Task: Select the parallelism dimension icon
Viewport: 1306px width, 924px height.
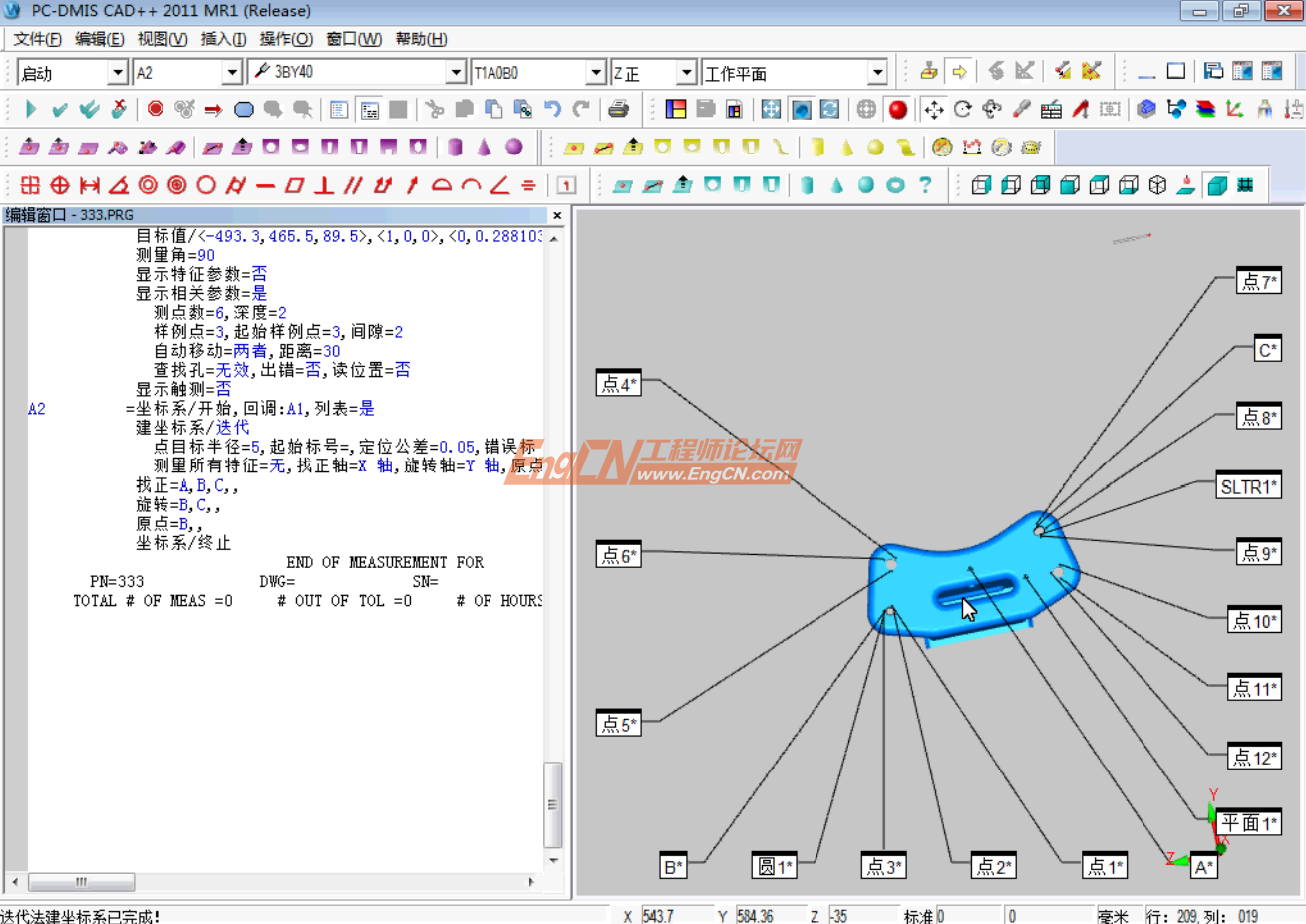Action: click(353, 185)
